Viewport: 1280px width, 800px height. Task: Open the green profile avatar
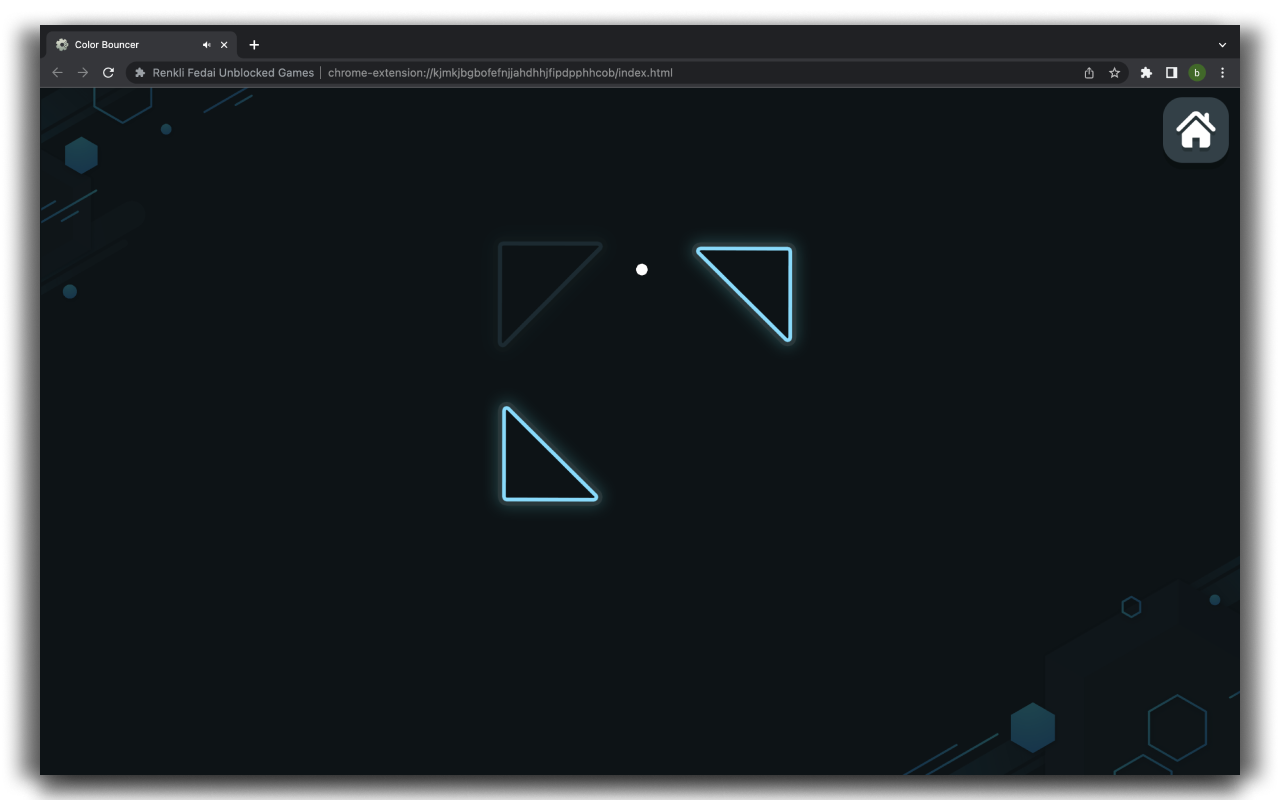1197,73
